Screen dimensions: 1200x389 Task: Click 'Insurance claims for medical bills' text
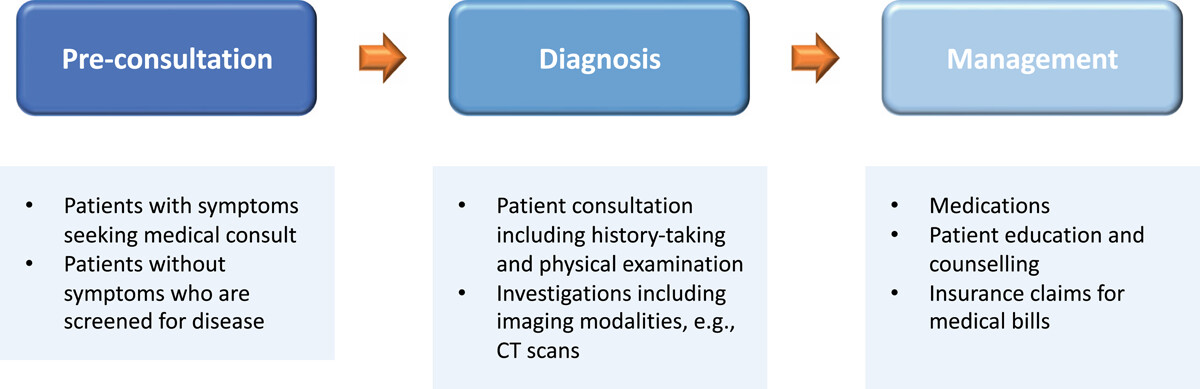point(1027,308)
